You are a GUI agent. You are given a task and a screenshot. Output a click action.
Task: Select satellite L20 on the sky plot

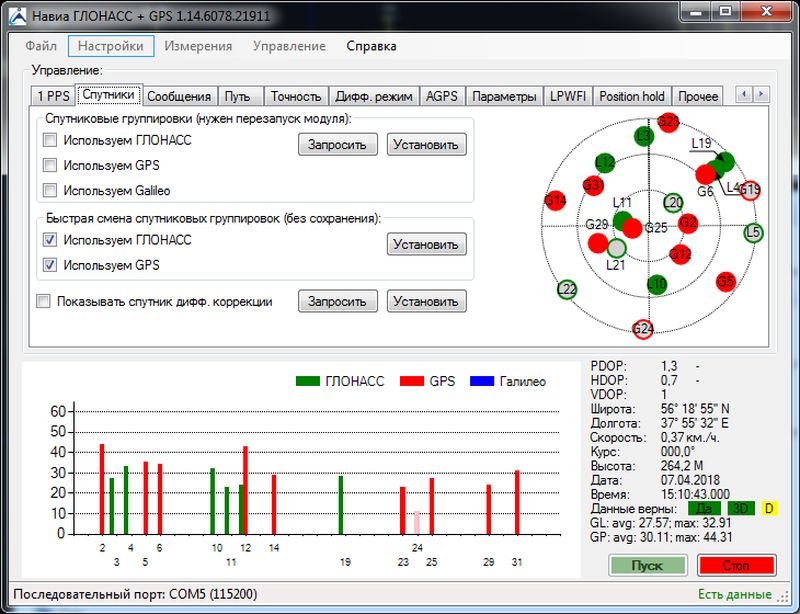click(673, 203)
